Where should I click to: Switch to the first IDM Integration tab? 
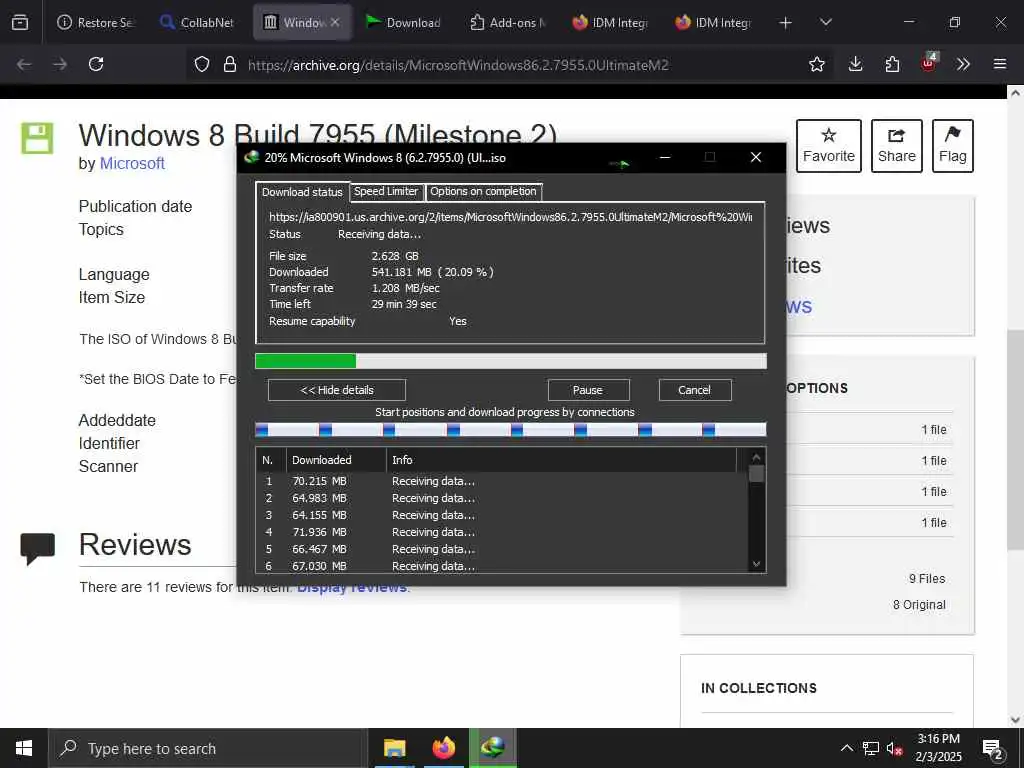(x=611, y=22)
